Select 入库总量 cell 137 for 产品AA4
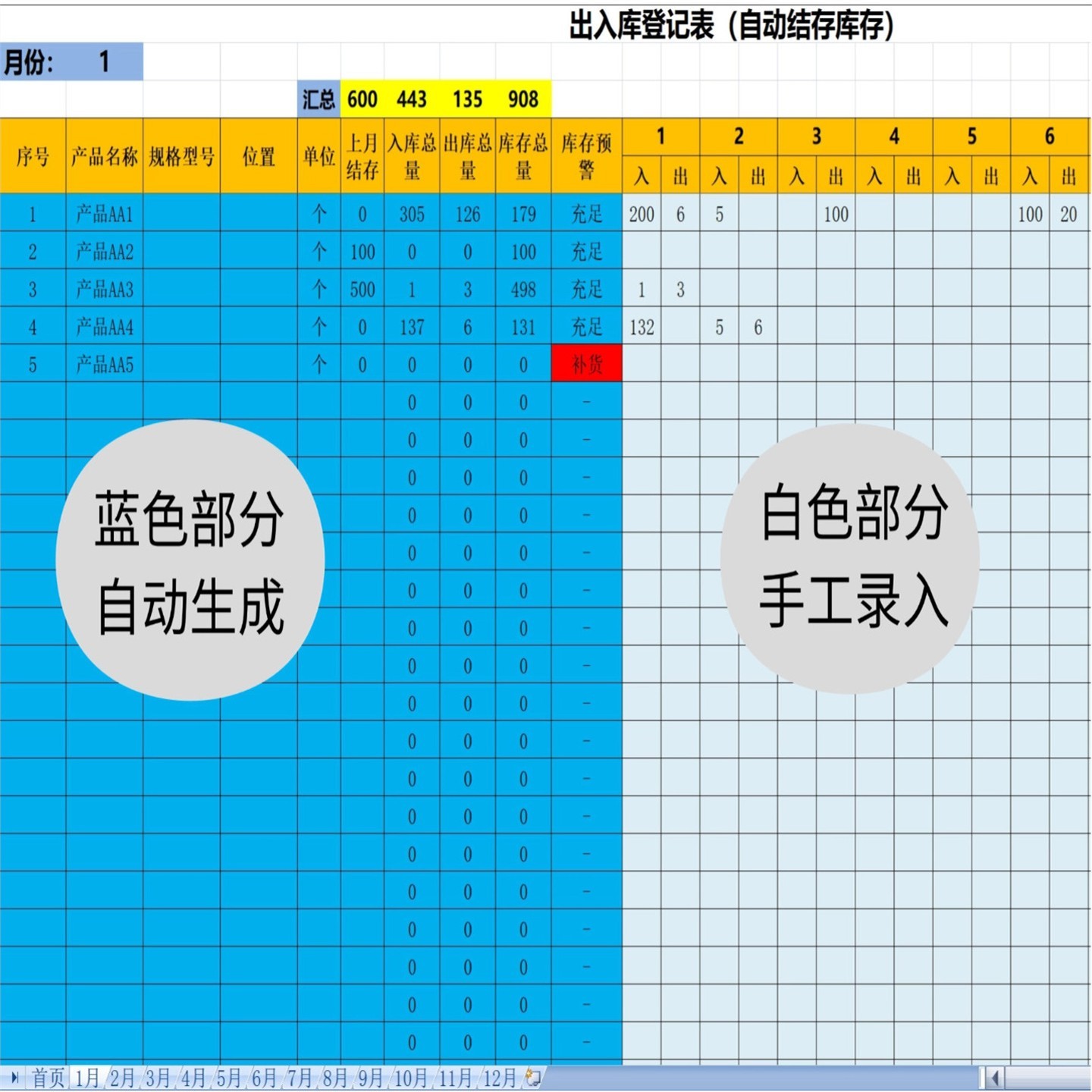The height and width of the screenshot is (1092, 1092). [412, 327]
